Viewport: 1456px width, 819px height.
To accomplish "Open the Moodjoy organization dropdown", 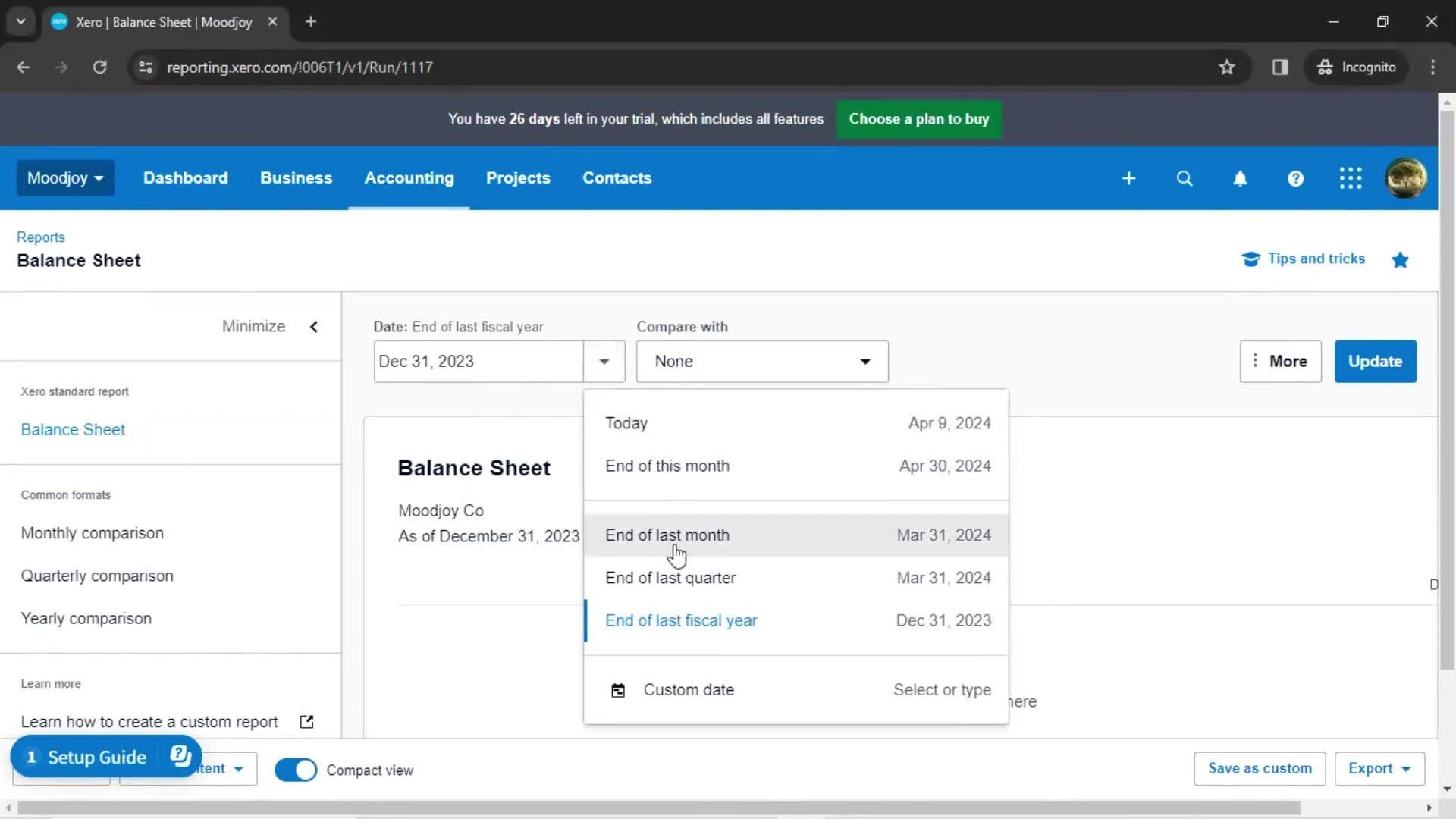I will 65,178.
